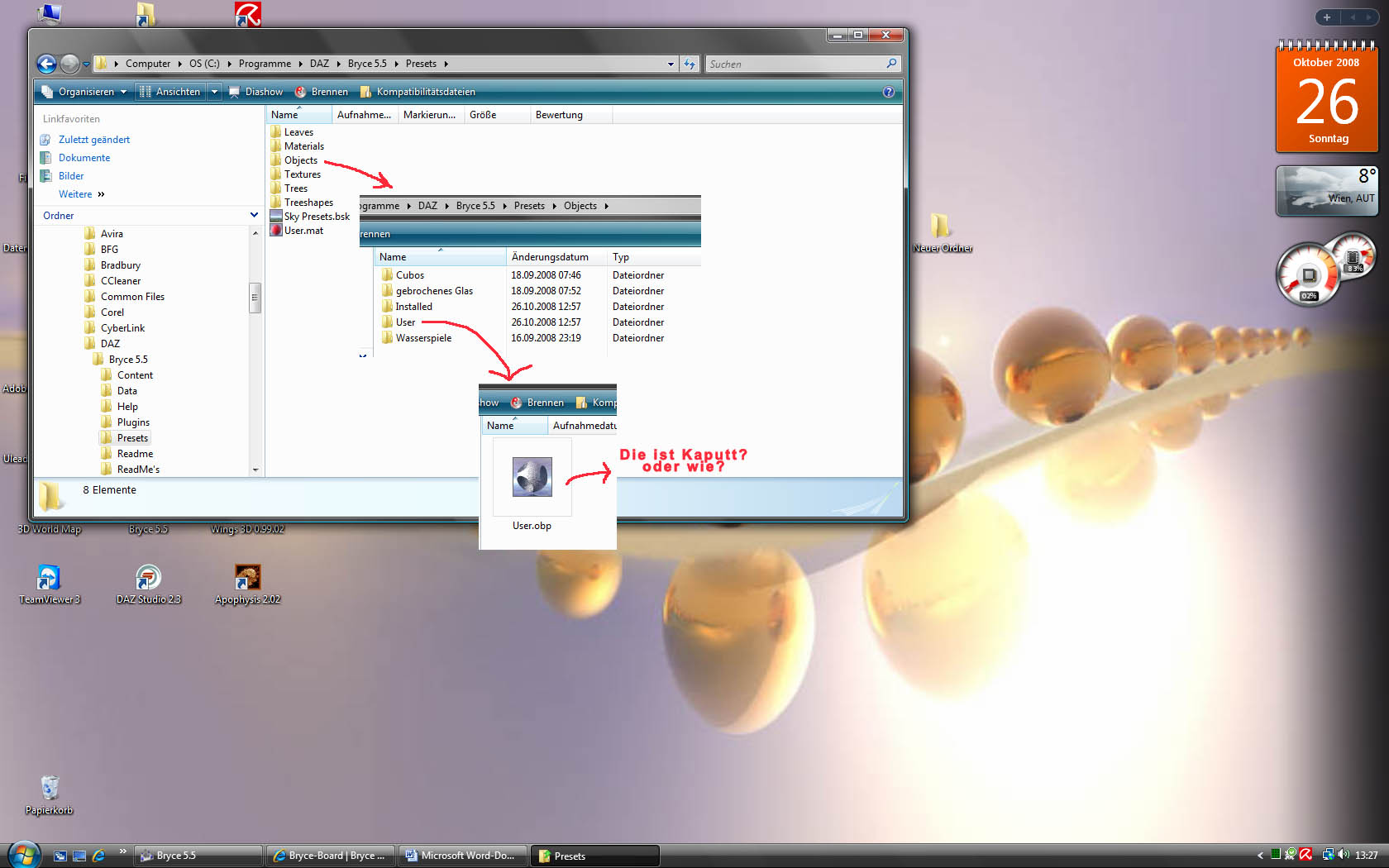Navigate to Computer in the address bar

(148, 64)
